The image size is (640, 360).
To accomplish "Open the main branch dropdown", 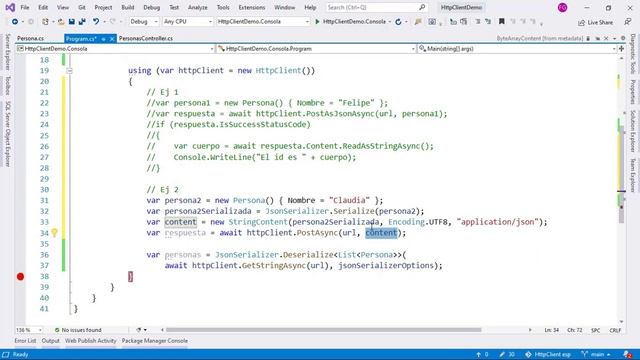I will pyautogui.click(x=596, y=354).
